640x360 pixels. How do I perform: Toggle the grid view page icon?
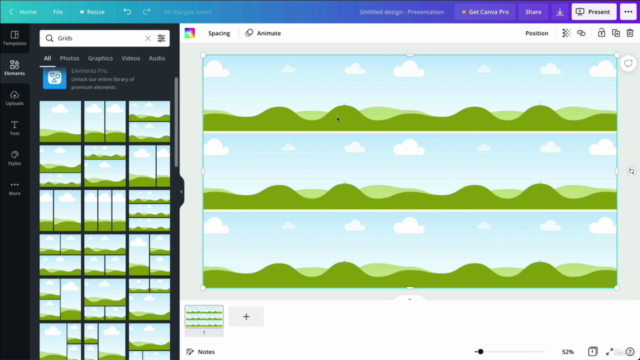click(x=593, y=351)
